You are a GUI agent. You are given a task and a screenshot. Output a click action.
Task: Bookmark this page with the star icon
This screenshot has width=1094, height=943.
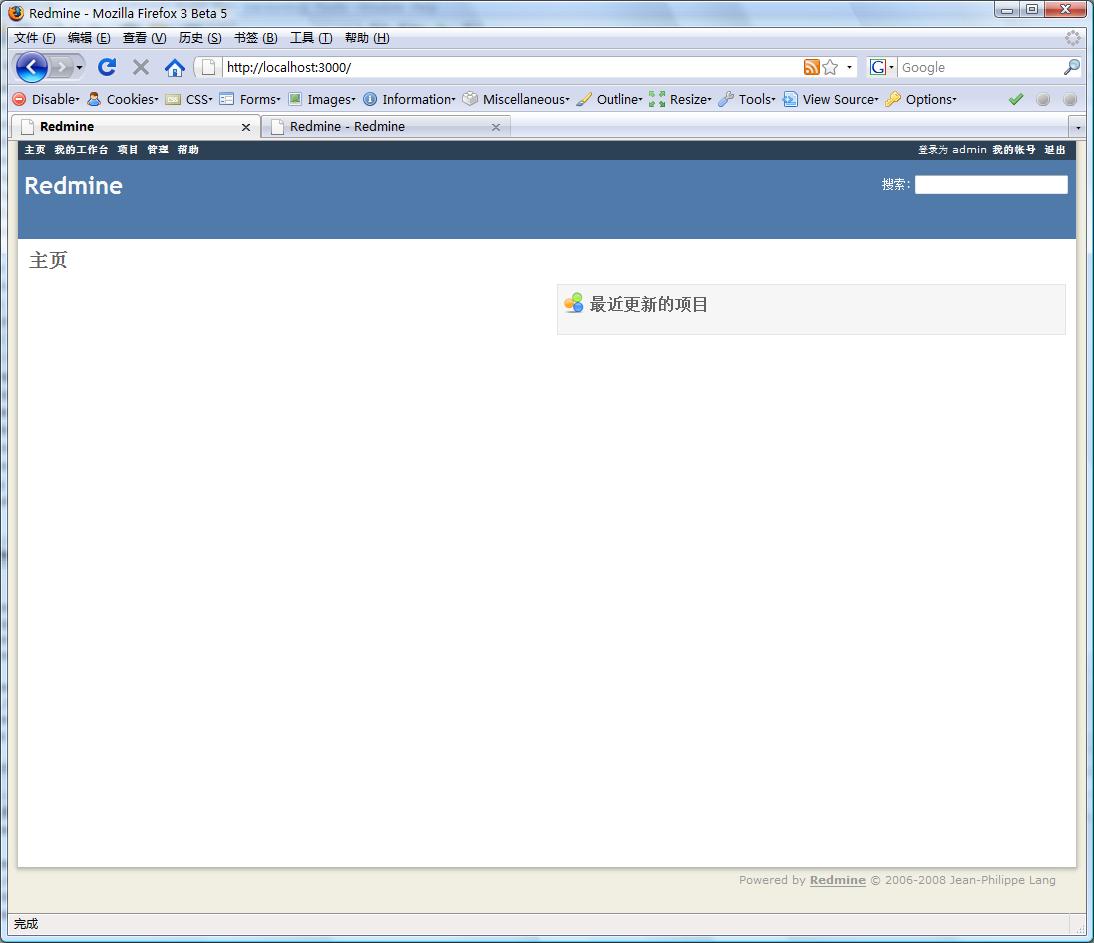tap(830, 67)
